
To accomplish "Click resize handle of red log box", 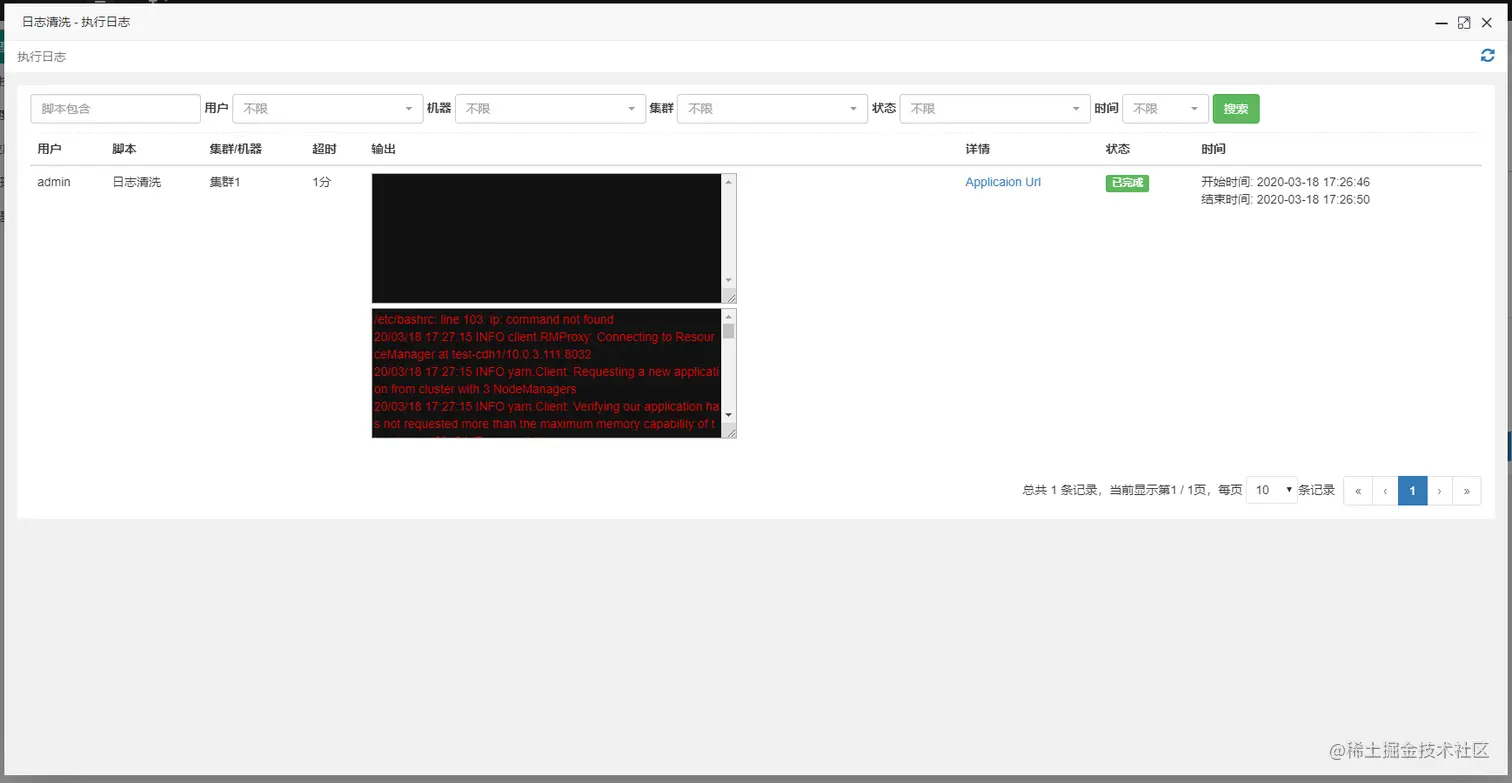I will (730, 431).
